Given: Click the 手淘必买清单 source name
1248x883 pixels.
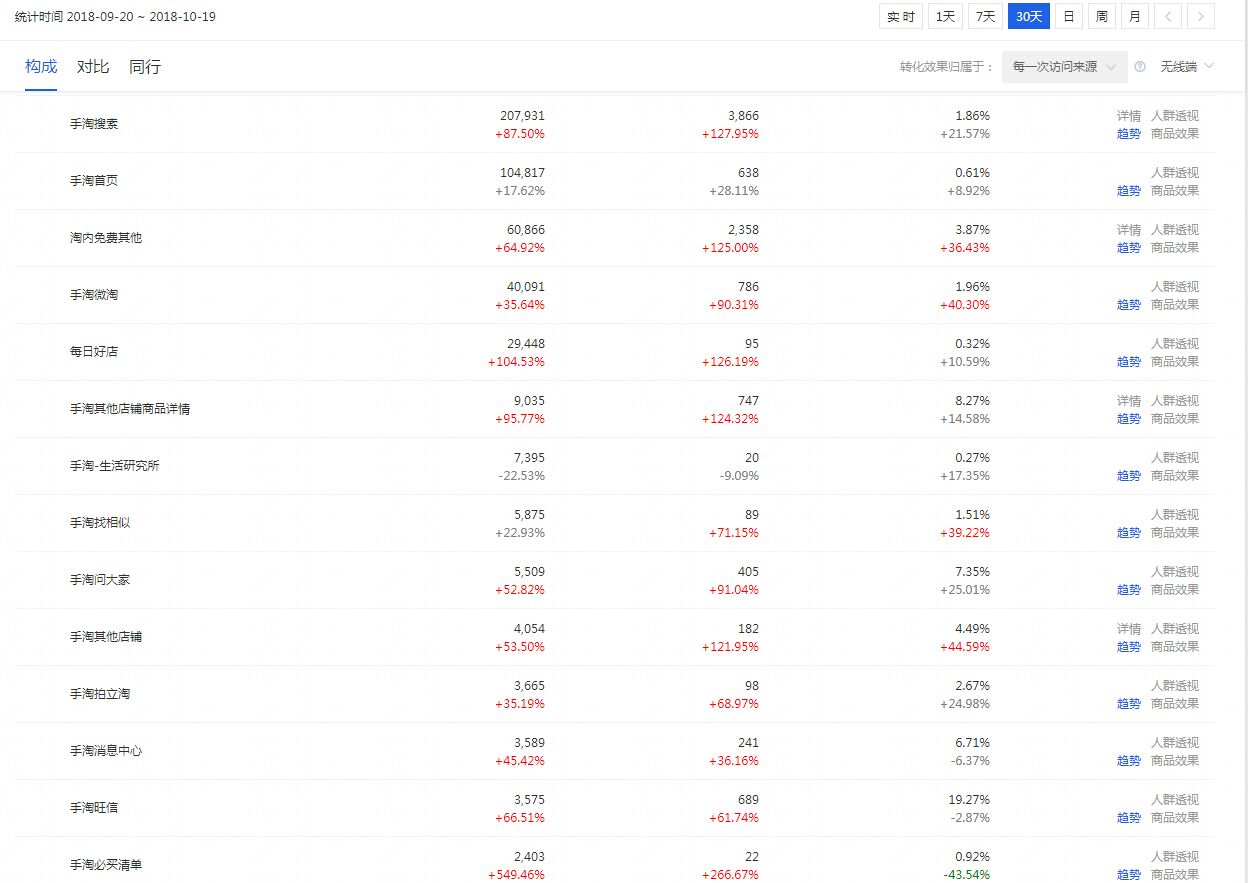Looking at the screenshot, I should pos(106,865).
